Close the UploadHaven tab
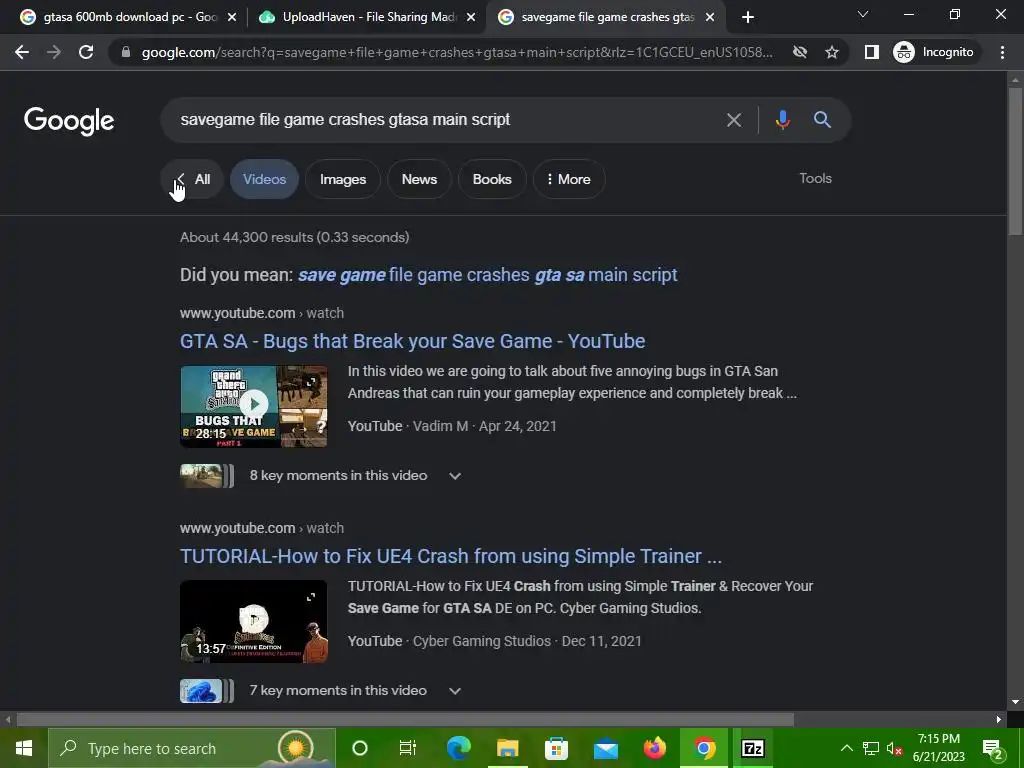This screenshot has width=1024, height=768. 471,18
